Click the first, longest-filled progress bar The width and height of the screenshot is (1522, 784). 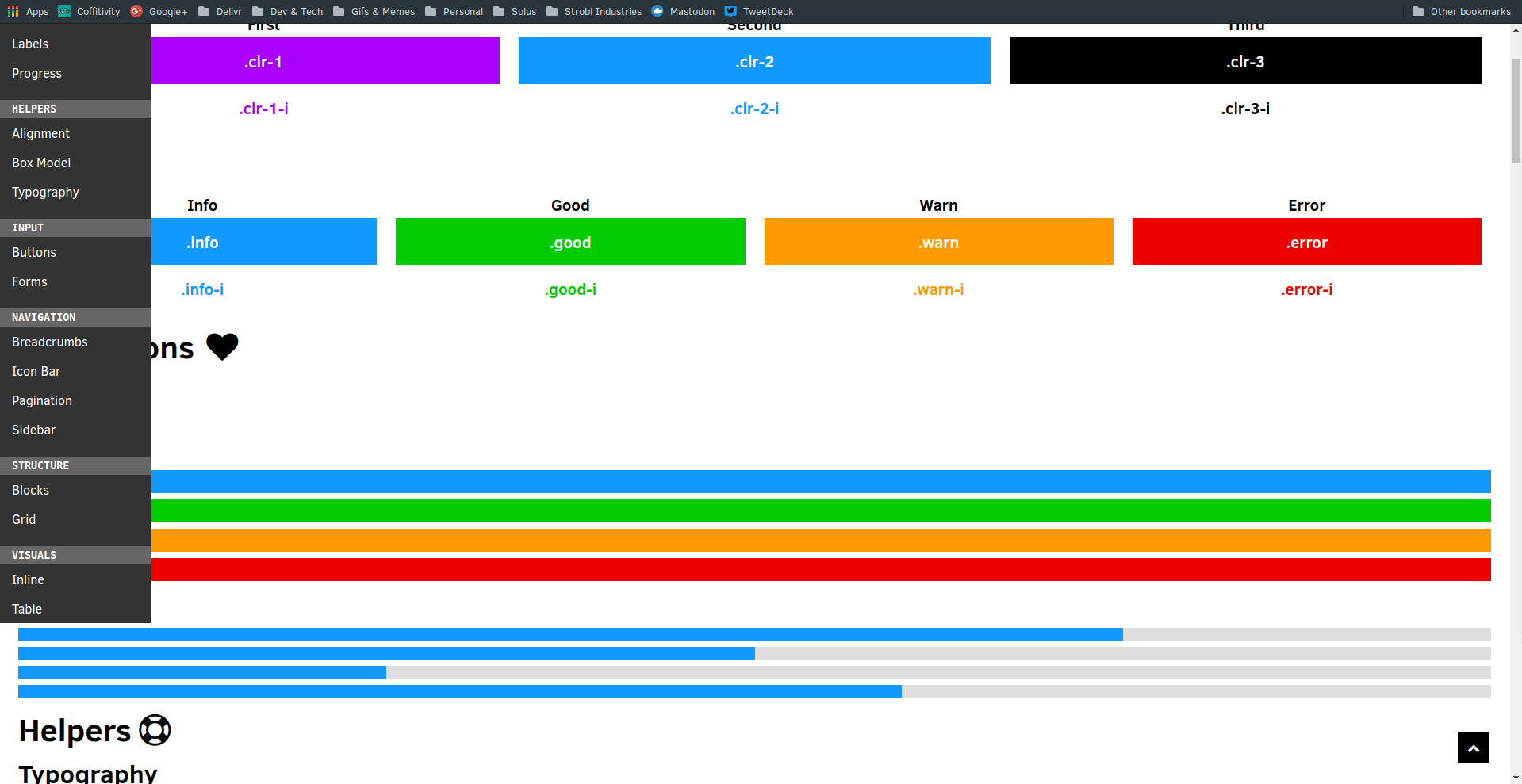(754, 634)
